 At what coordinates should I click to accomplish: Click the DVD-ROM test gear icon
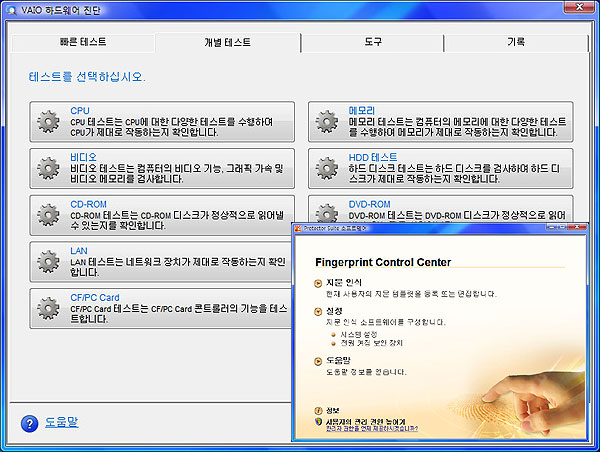point(326,213)
